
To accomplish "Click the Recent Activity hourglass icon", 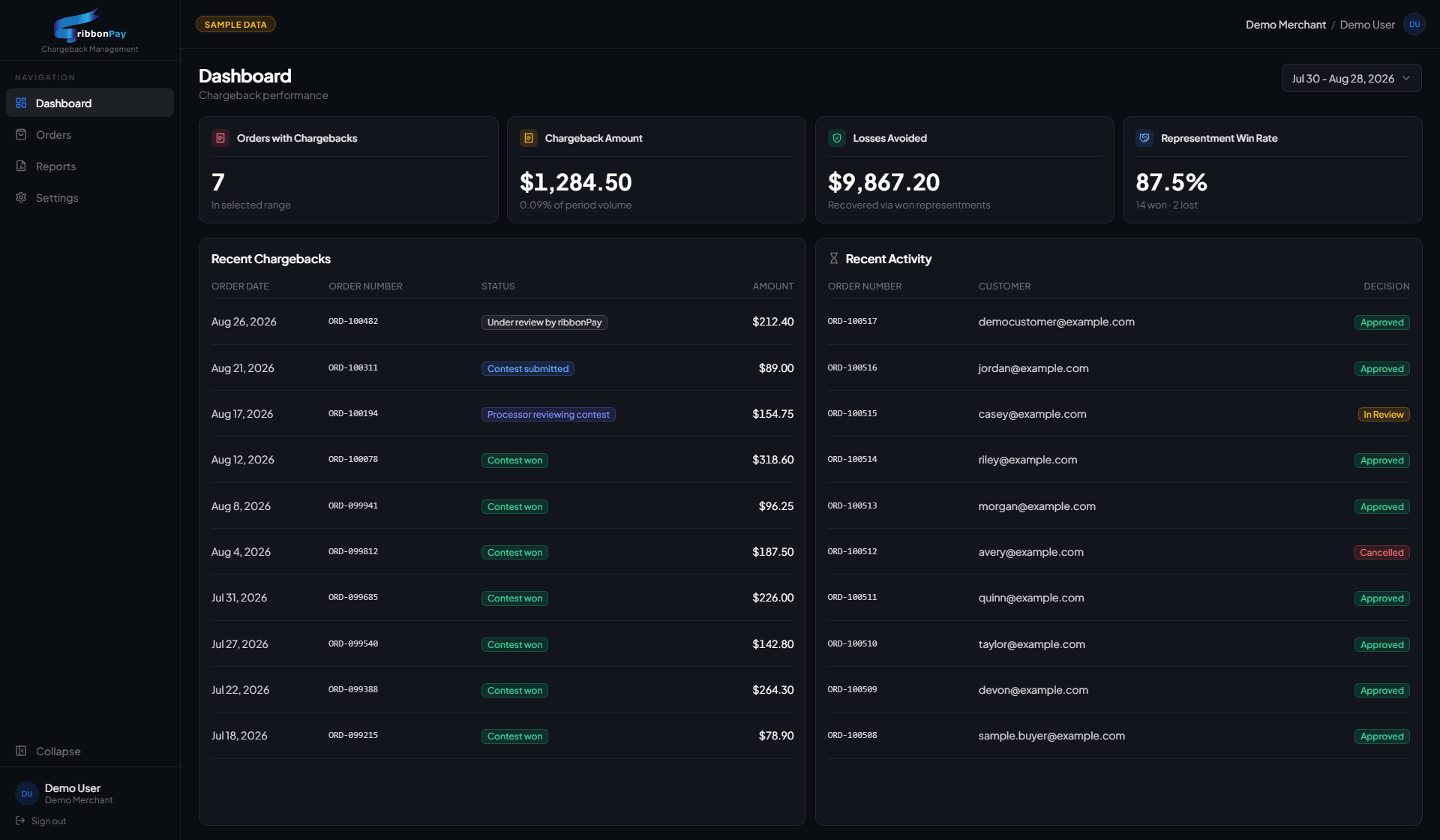I will click(833, 259).
